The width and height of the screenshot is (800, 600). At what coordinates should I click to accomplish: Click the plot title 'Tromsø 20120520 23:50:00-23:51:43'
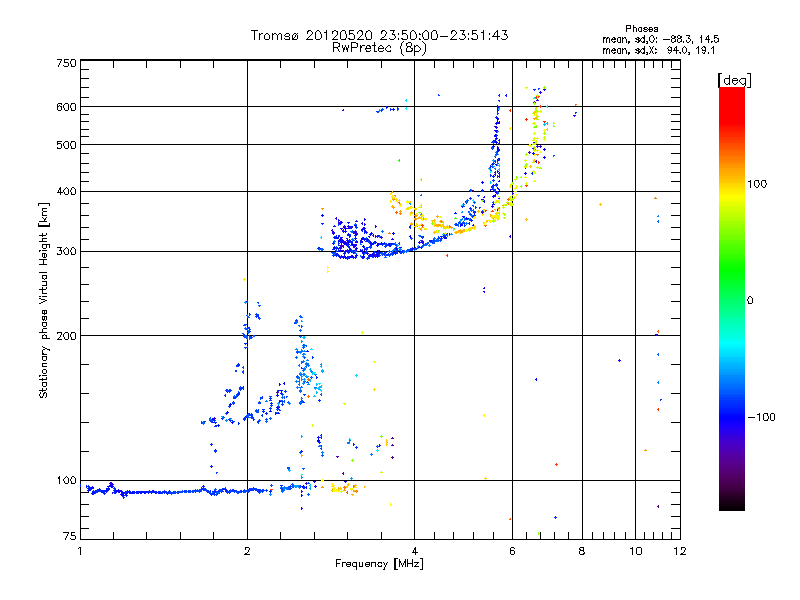tap(379, 35)
